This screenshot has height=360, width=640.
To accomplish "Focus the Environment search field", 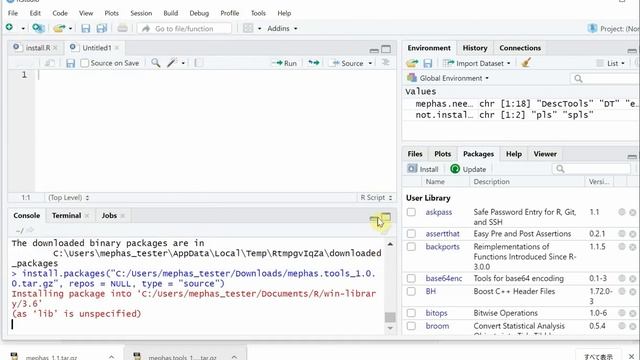I will [605, 78].
